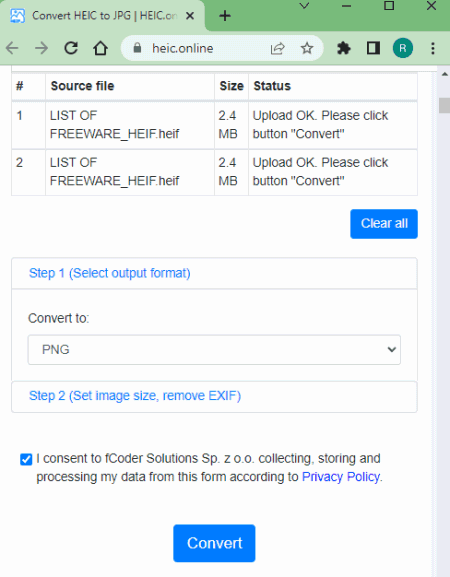This screenshot has height=577, width=450.
Task: Open Chrome three-dot menu
Action: coord(433,48)
